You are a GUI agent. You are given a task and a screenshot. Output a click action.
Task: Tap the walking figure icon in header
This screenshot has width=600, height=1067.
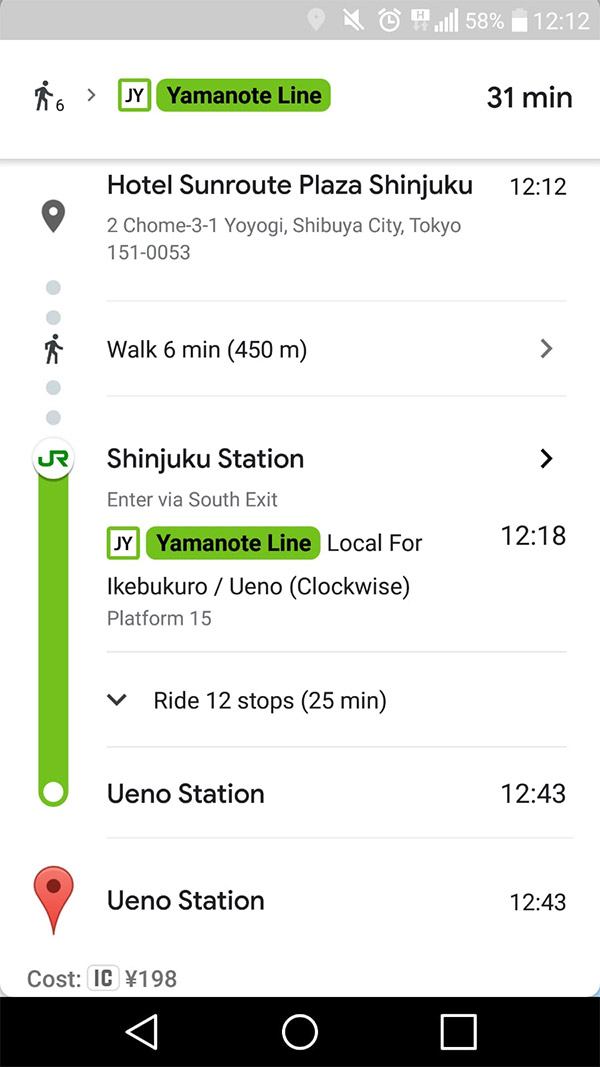click(43, 96)
